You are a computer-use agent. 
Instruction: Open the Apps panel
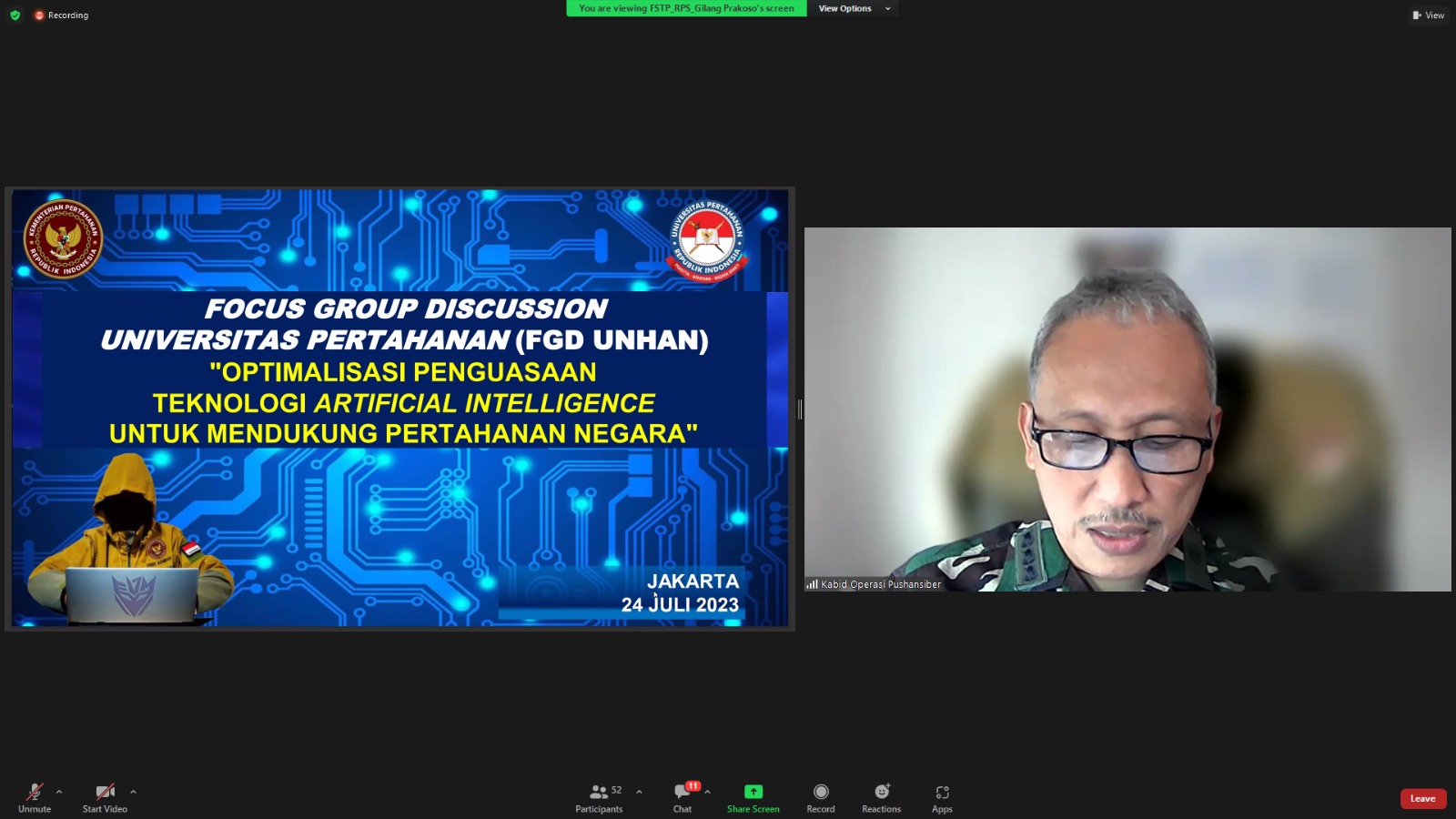pos(942,797)
